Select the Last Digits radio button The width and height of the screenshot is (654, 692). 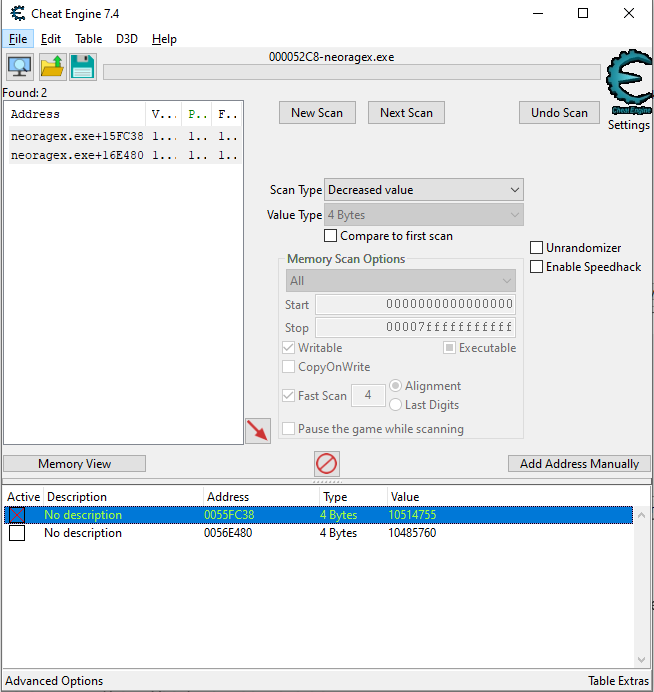[x=395, y=405]
